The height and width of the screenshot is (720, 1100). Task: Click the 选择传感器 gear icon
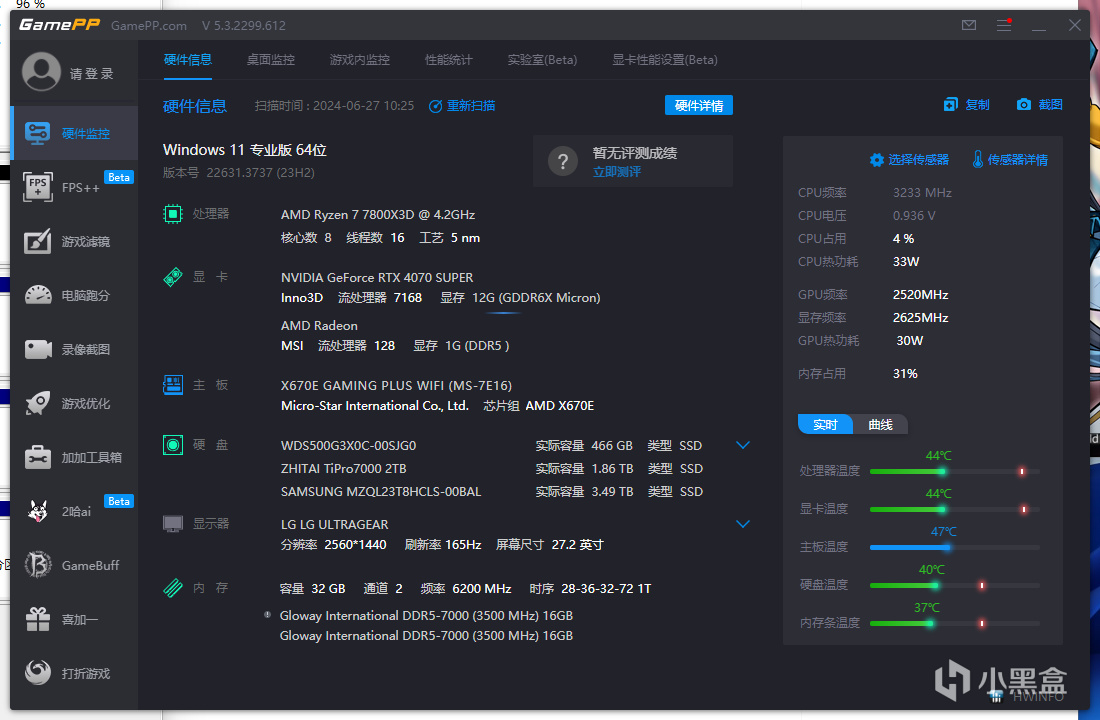click(876, 160)
